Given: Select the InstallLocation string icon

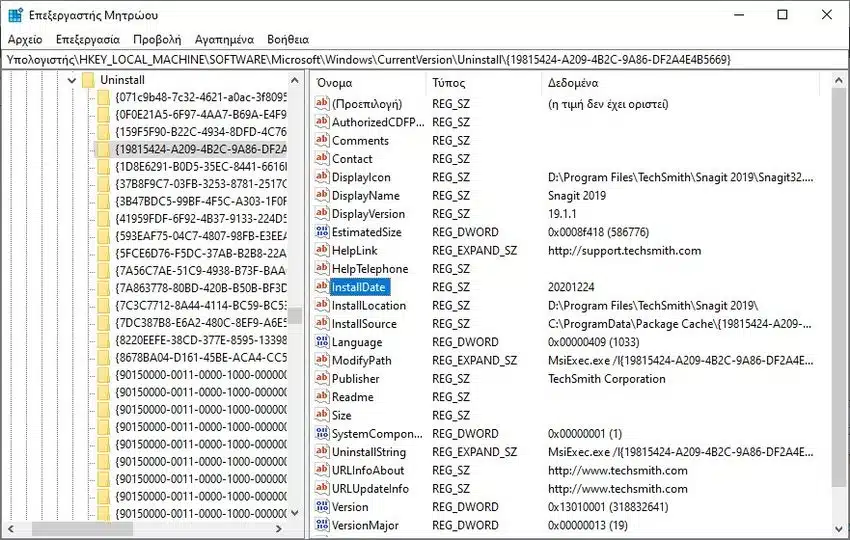Looking at the screenshot, I should click(x=322, y=305).
